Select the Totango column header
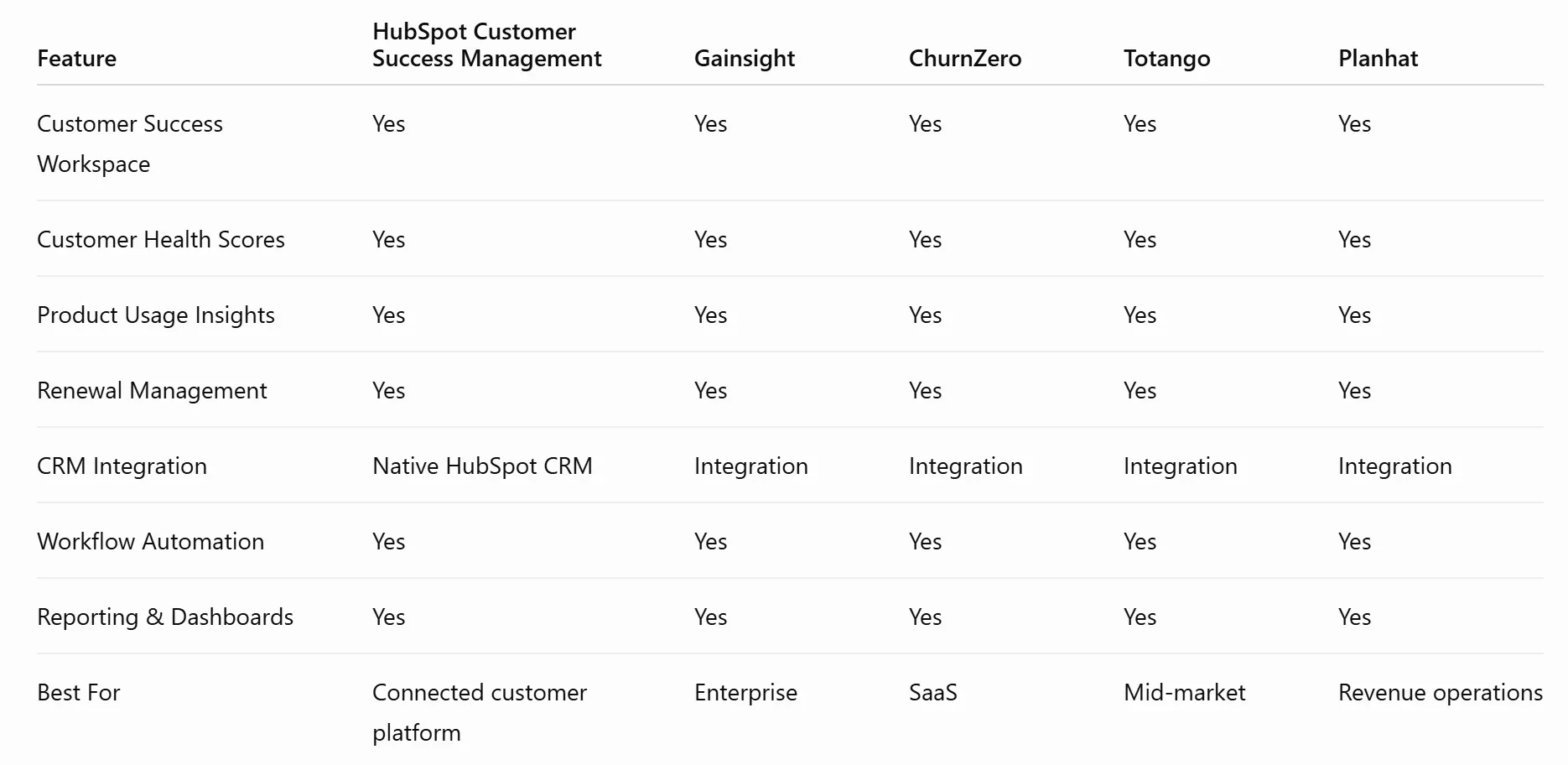The image size is (1568, 765). pos(1166,59)
